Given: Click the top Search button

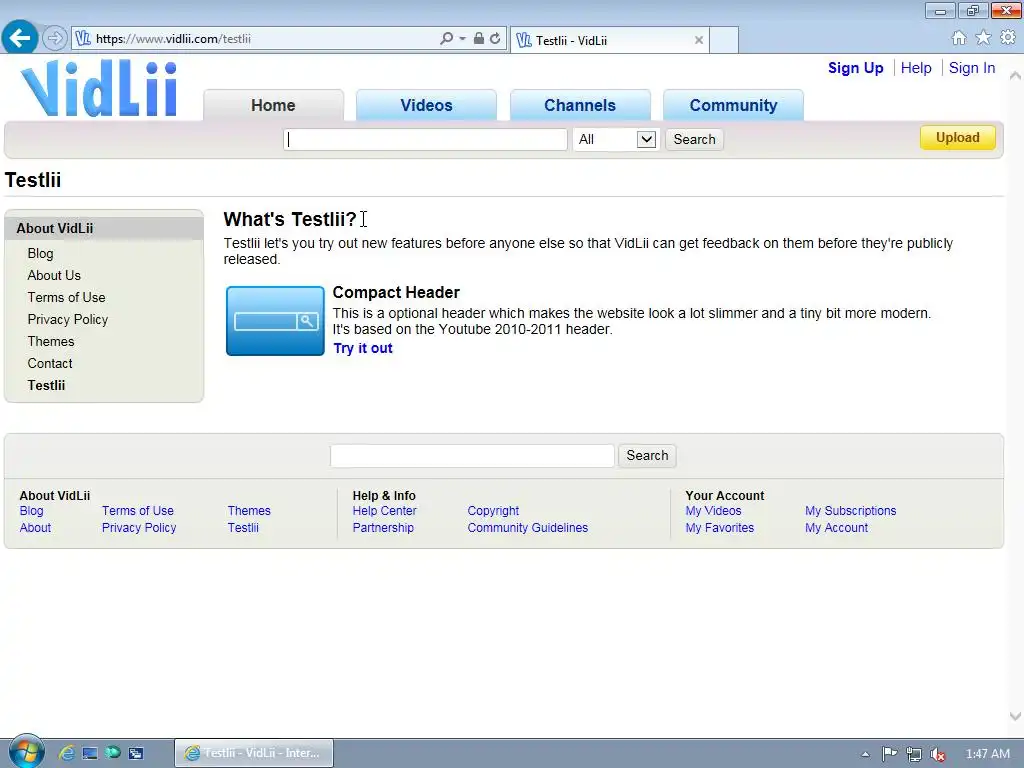Looking at the screenshot, I should click(x=694, y=139).
